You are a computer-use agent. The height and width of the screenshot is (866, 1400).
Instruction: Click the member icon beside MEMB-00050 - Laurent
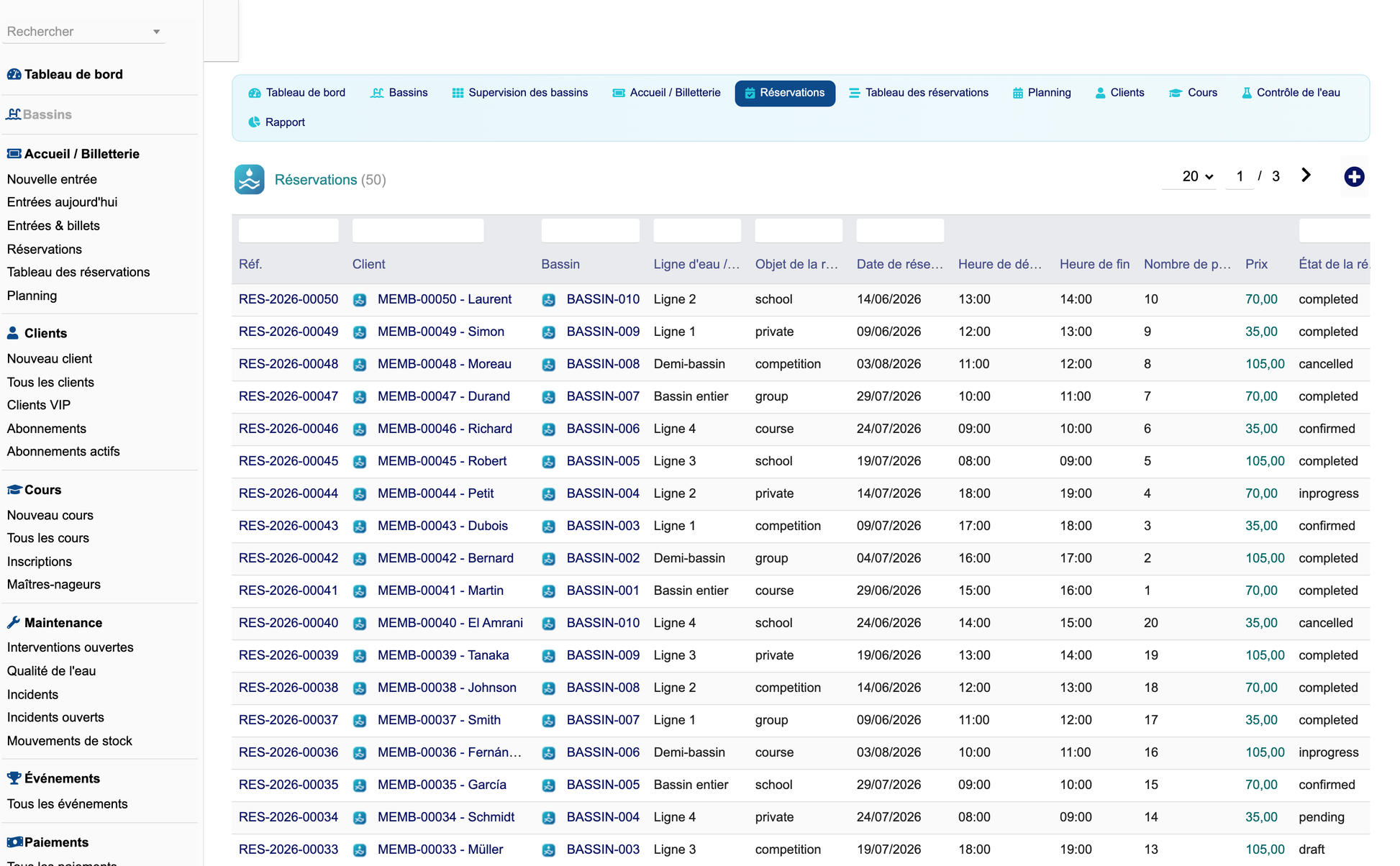360,300
